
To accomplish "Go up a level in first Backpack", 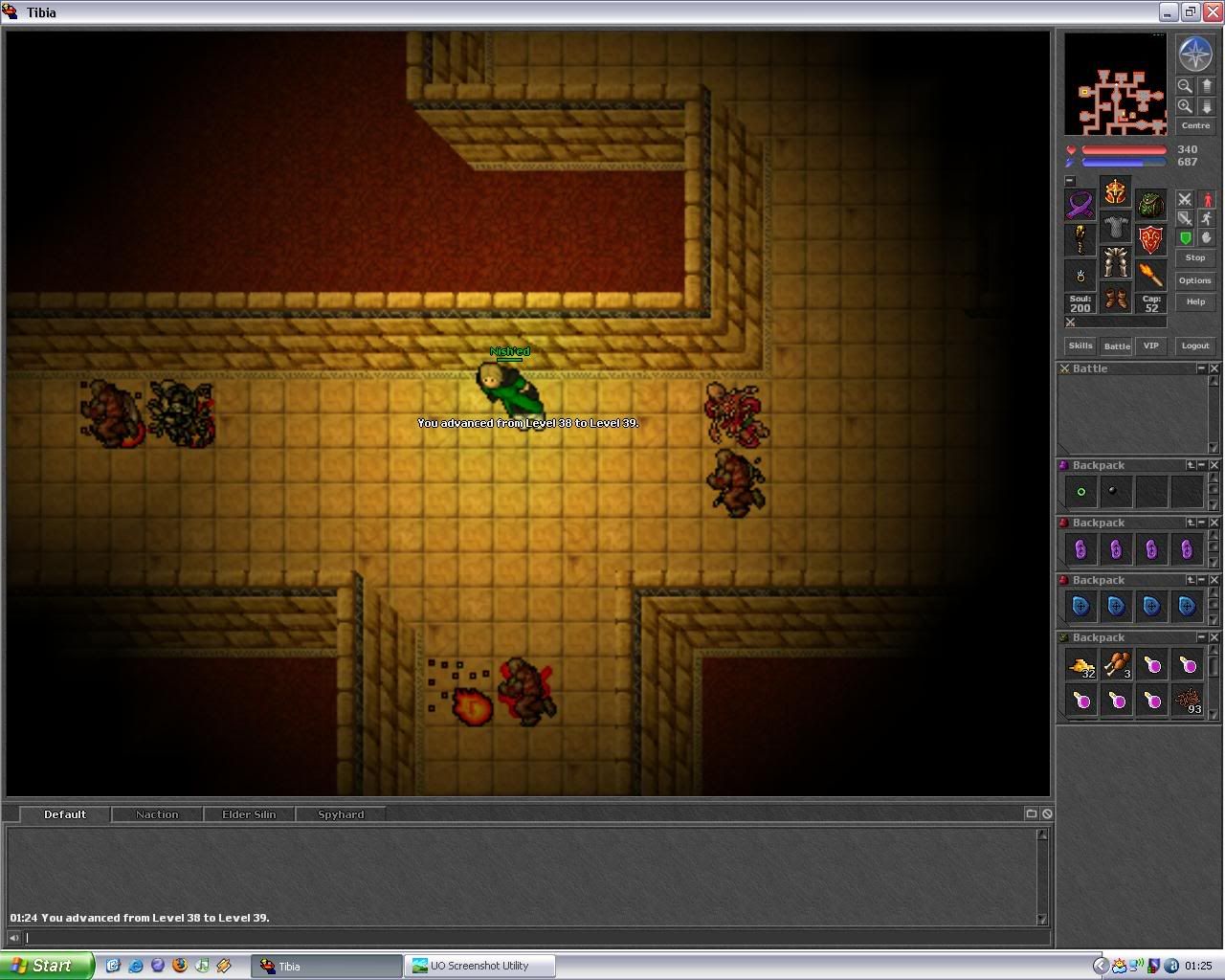I will (1191, 465).
